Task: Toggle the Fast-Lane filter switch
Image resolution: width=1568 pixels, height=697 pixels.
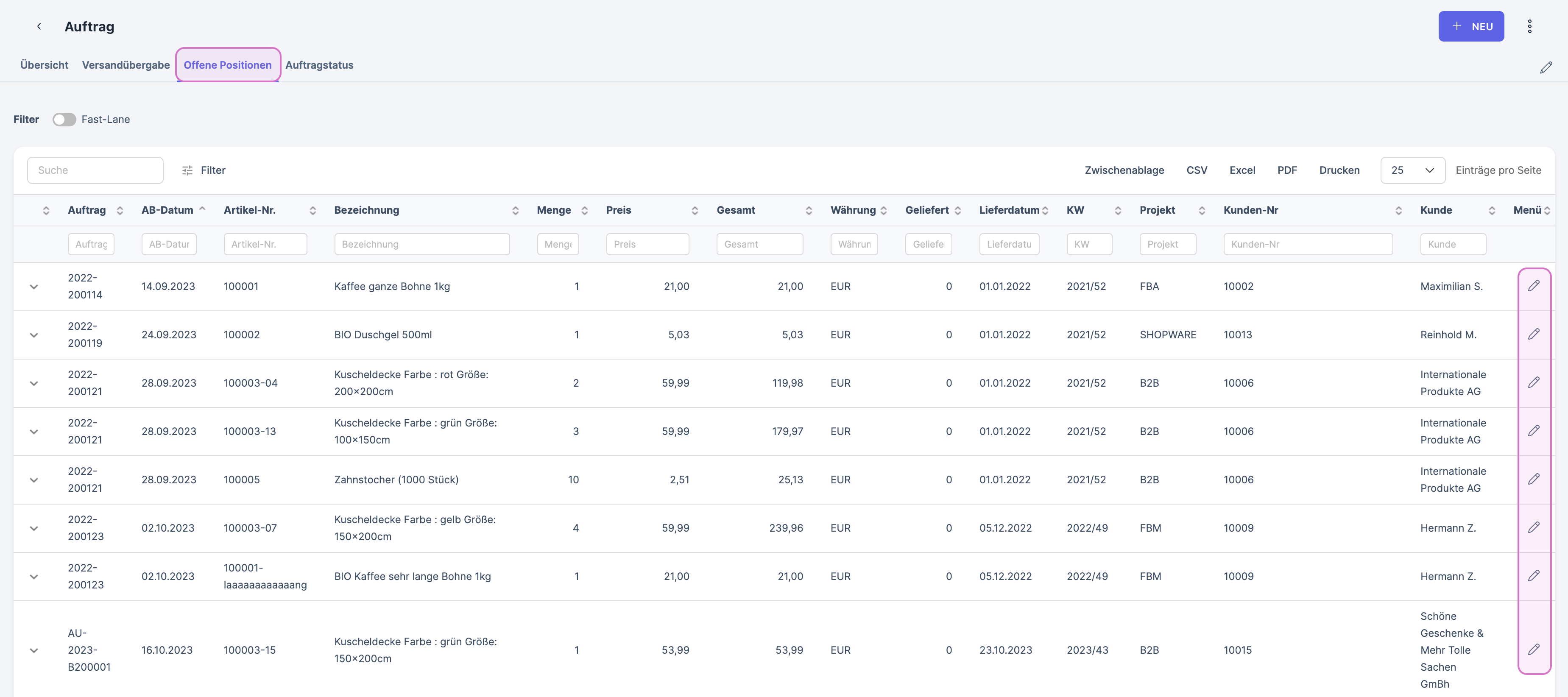Action: coord(64,119)
